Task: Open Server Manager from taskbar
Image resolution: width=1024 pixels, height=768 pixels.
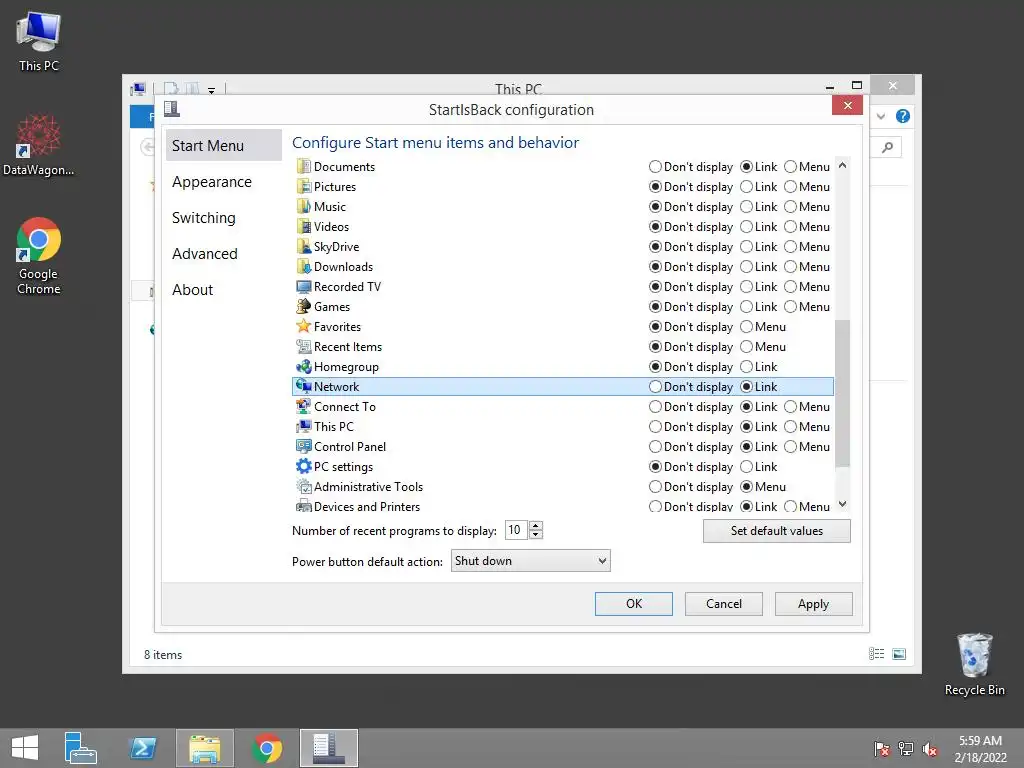Action: 81,748
